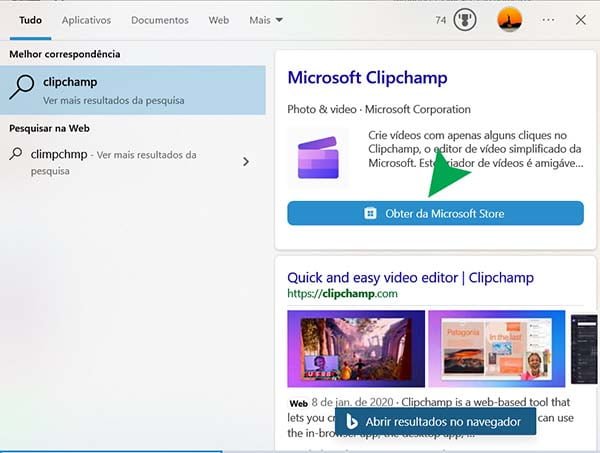The image size is (600, 453).
Task: Open the dark editor preview thumbnail
Action: point(584,349)
